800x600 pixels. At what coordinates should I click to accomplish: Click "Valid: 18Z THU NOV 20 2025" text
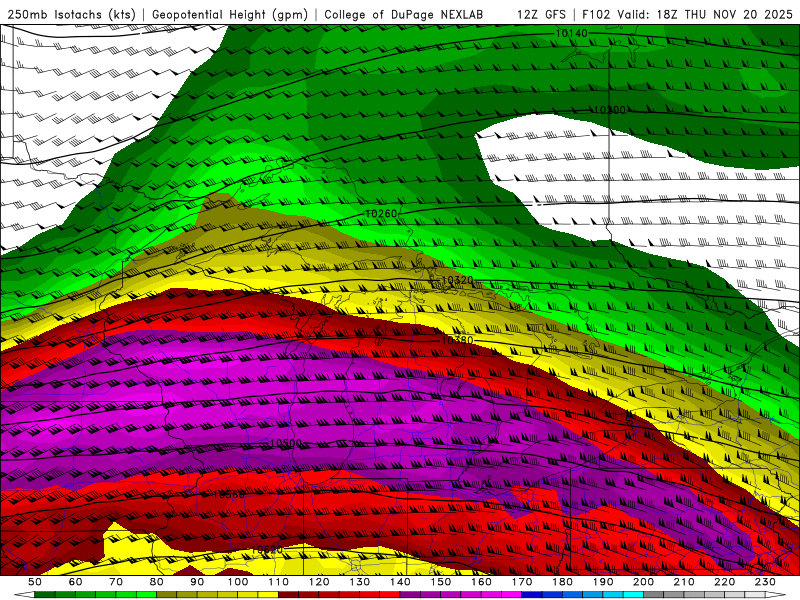pos(705,14)
